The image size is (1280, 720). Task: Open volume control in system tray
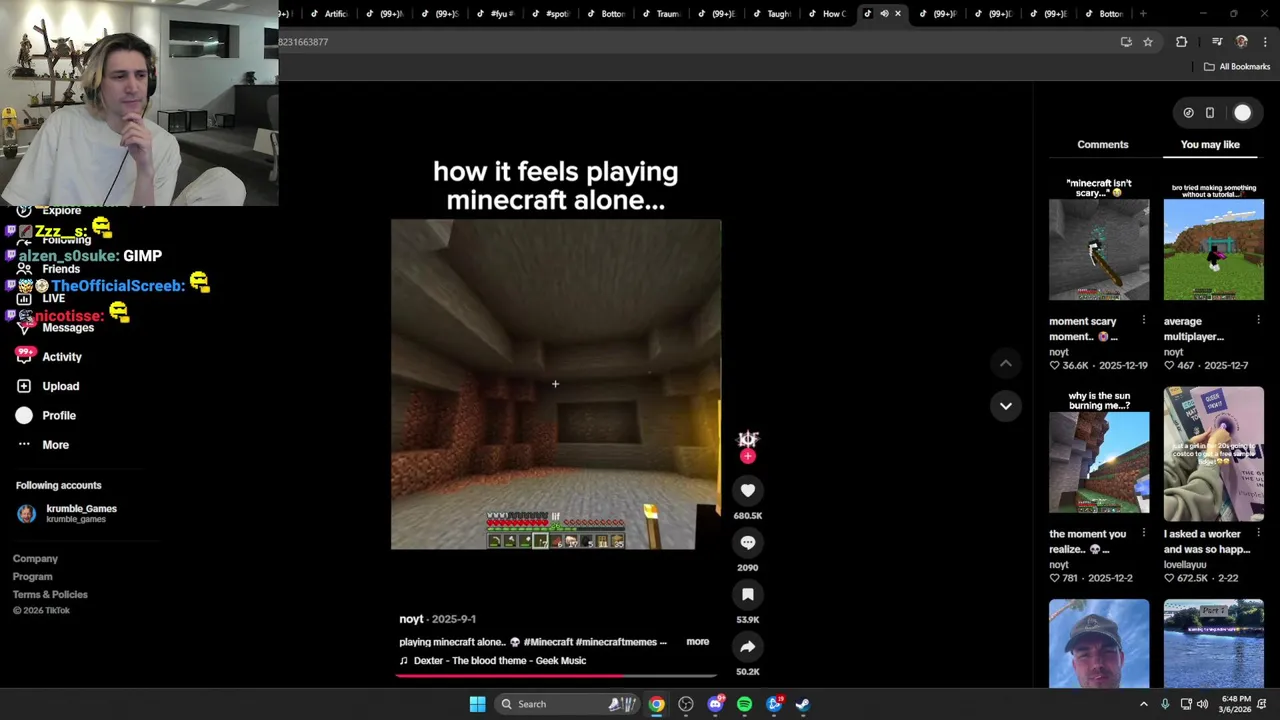coord(1202,704)
